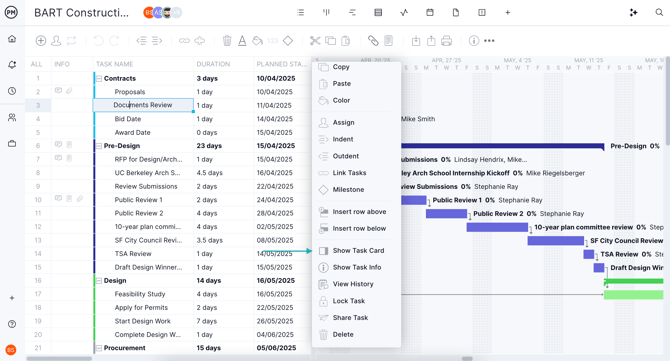This screenshot has height=361, width=670.
Task: Click the link tasks chain icon
Action: click(184, 41)
